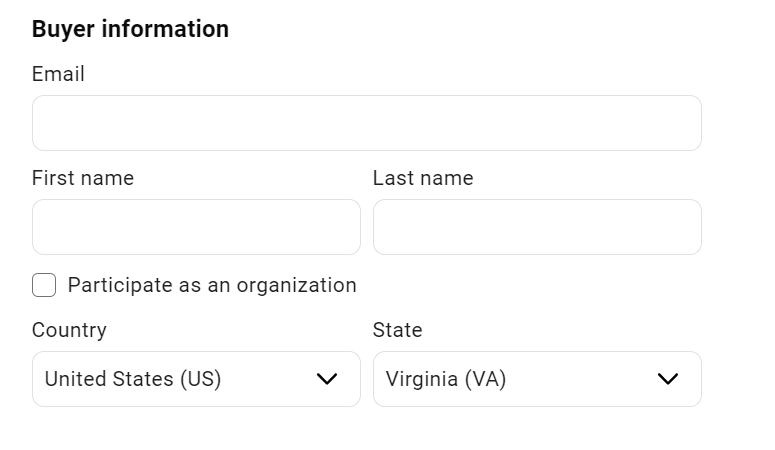The image size is (775, 450).
Task: Select the 'United States (US)' value text
Action: click(133, 379)
